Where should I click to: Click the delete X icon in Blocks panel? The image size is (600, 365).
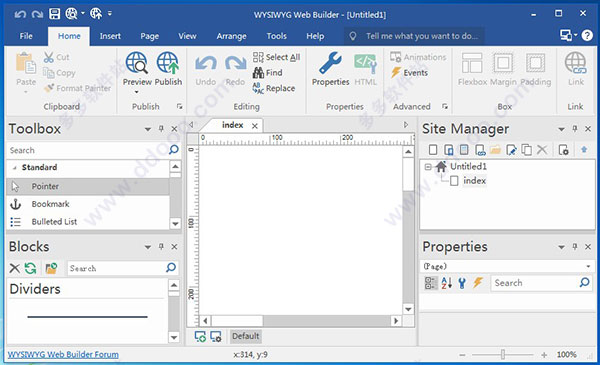coord(15,268)
